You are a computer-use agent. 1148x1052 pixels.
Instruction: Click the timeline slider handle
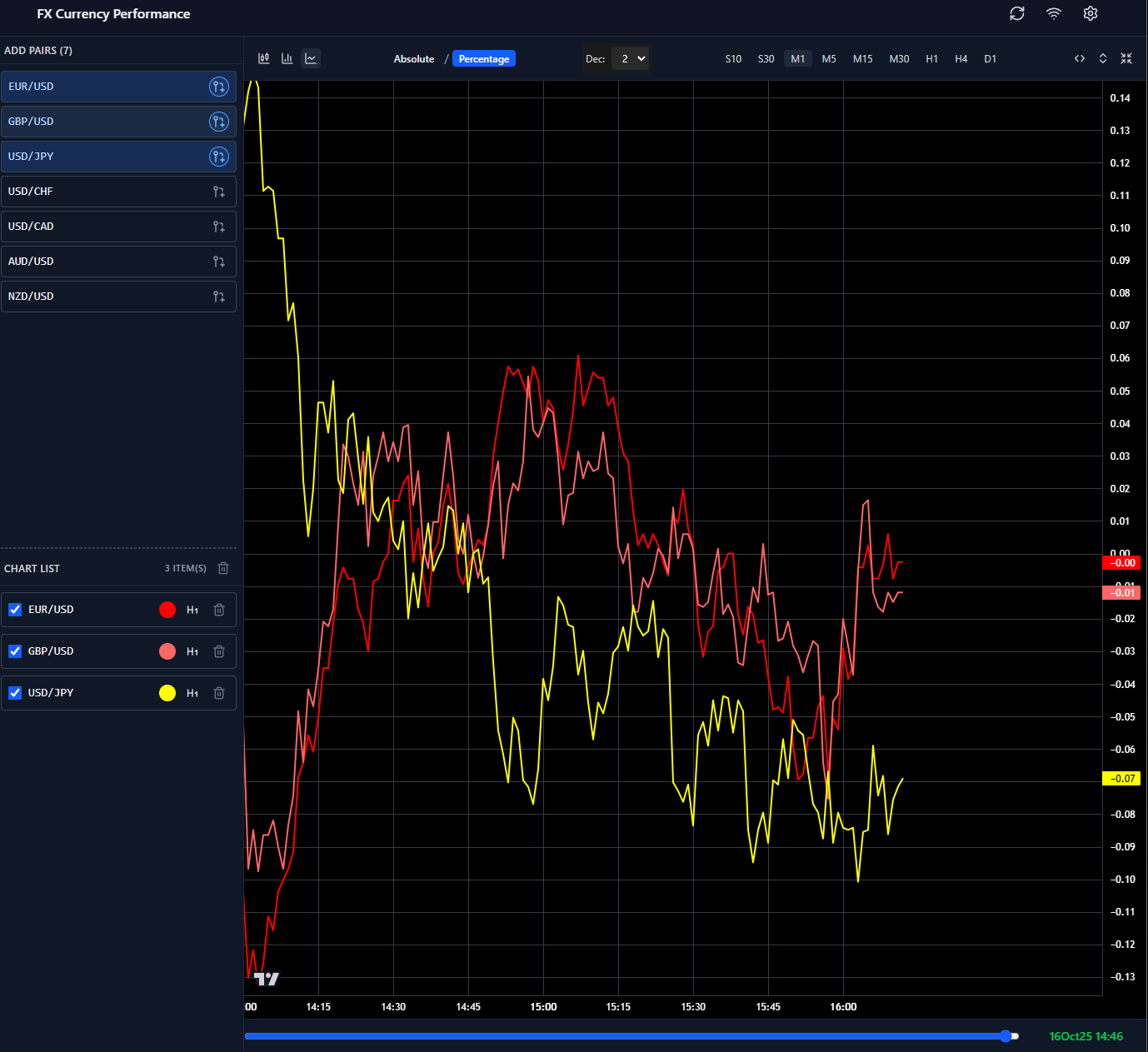[x=1006, y=1036]
